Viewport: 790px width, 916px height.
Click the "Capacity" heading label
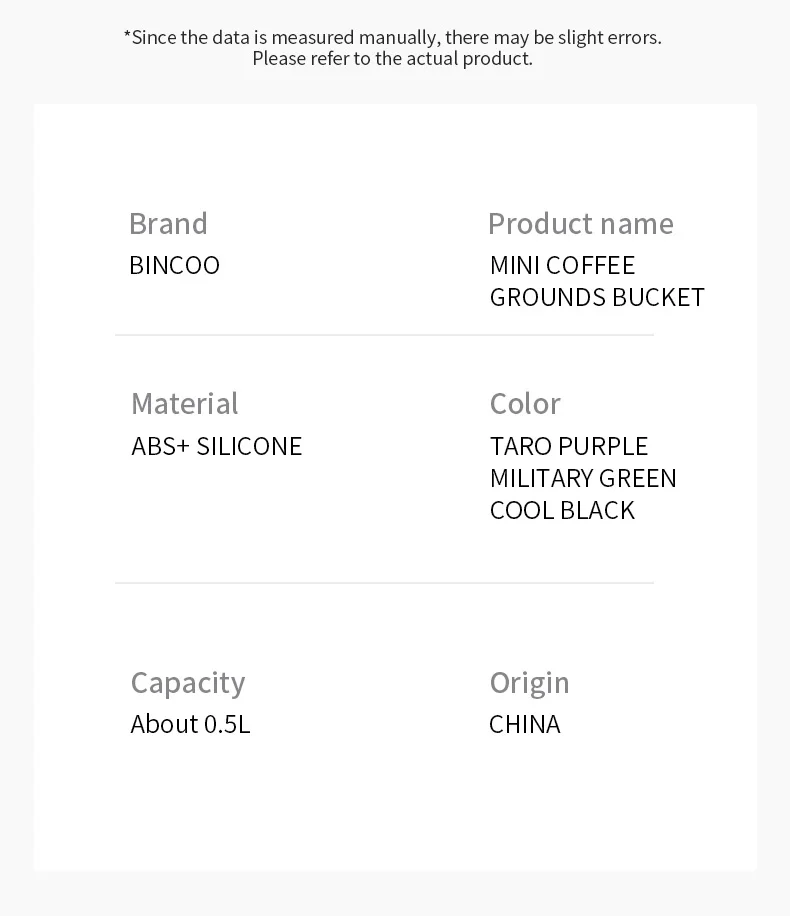pos(188,682)
